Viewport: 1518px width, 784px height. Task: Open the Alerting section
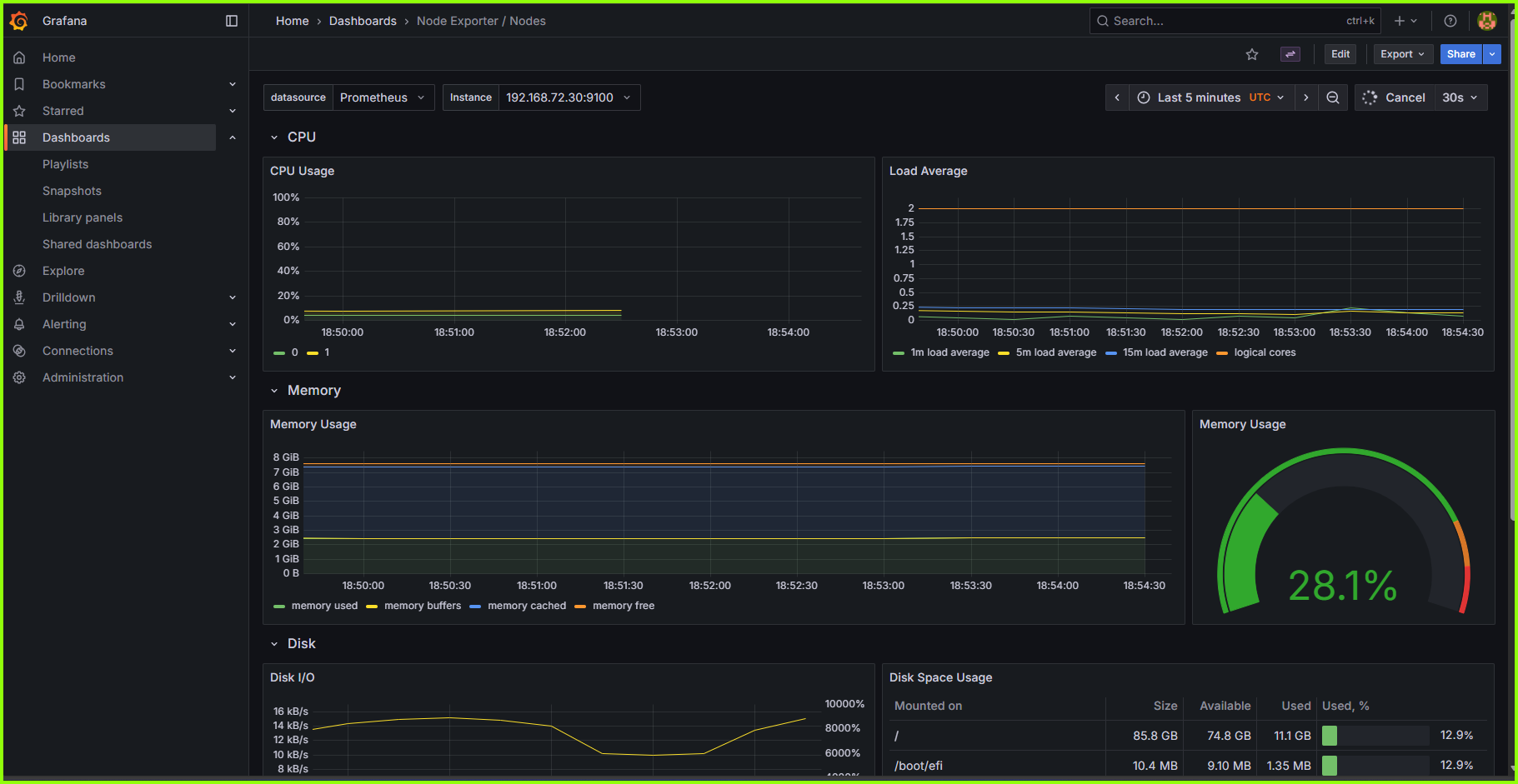coord(64,323)
